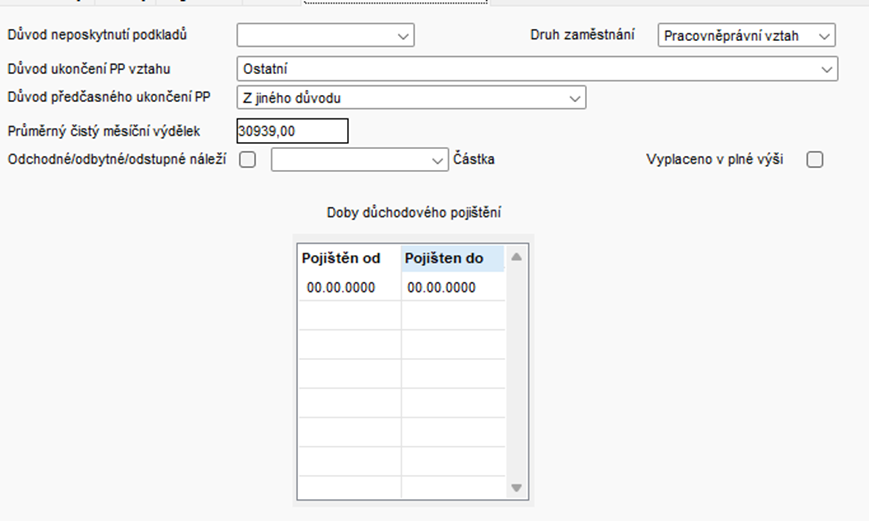
Task: Open the Důvod neposkytnutí podkladů dropdown
Action: click(325, 35)
